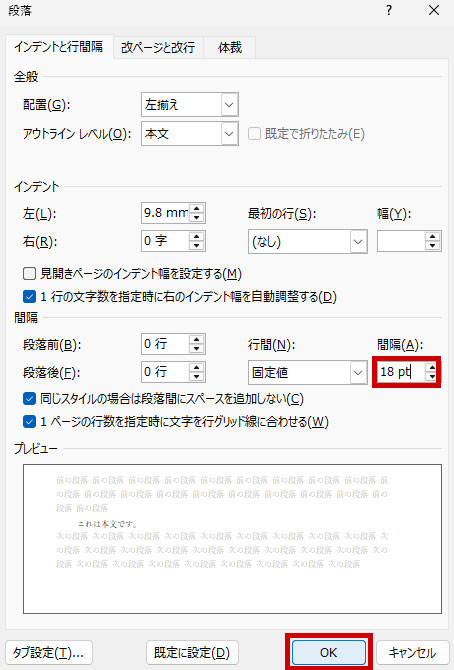The height and width of the screenshot is (670, 454).
Task: Uncheck 1ページの行数を指定時に文字を行グリッド線に合わせる
Action: tap(29, 422)
